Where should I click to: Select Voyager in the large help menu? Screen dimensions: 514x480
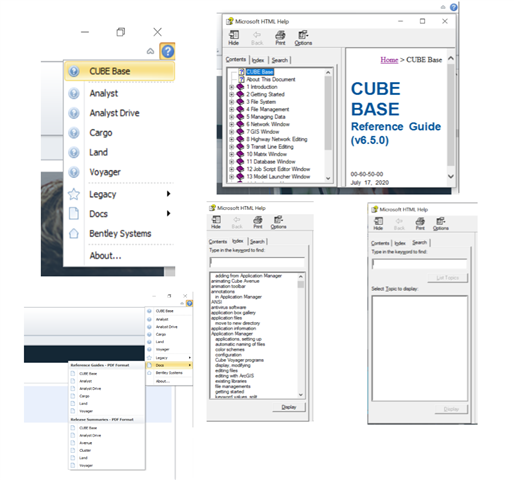coord(105,172)
